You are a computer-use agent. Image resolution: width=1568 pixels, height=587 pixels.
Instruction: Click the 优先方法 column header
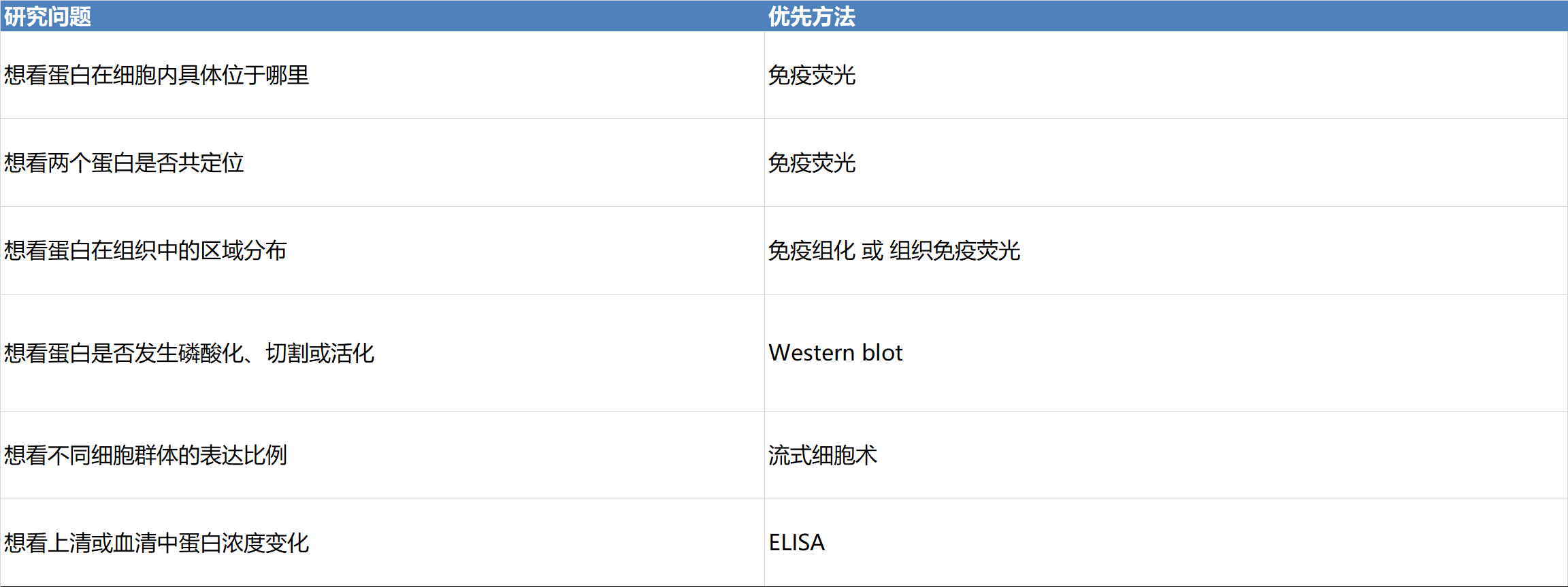[x=811, y=16]
